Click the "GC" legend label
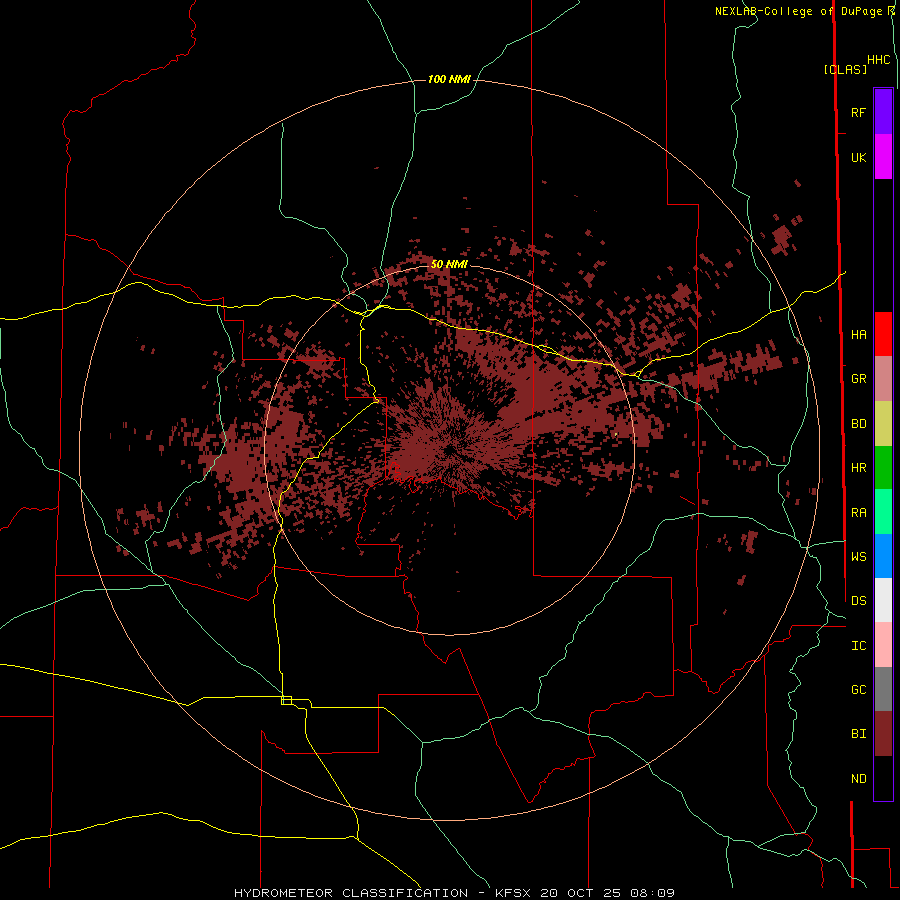The width and height of the screenshot is (900, 900). [x=858, y=690]
